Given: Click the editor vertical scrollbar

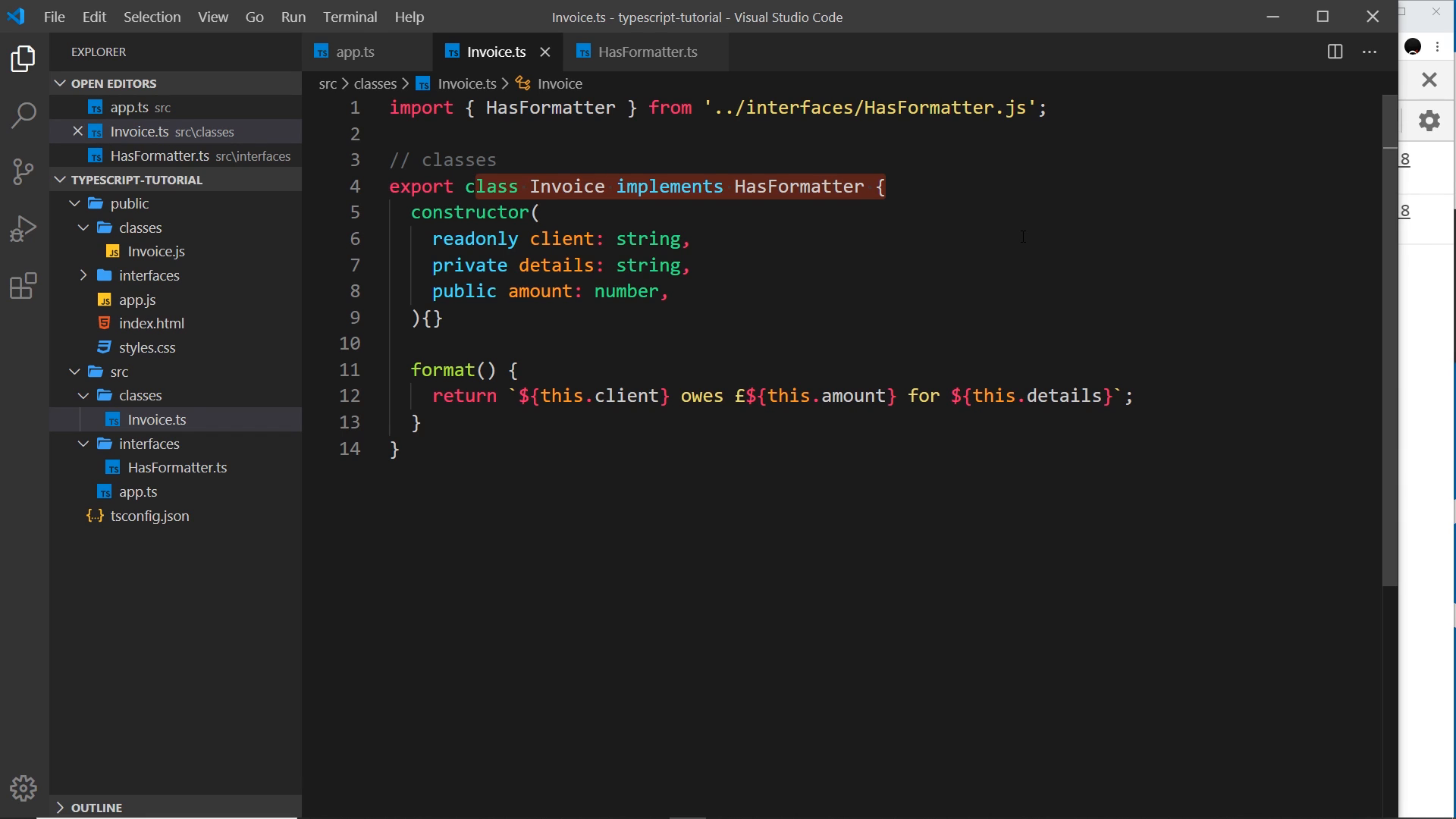Looking at the screenshot, I should (x=1389, y=341).
